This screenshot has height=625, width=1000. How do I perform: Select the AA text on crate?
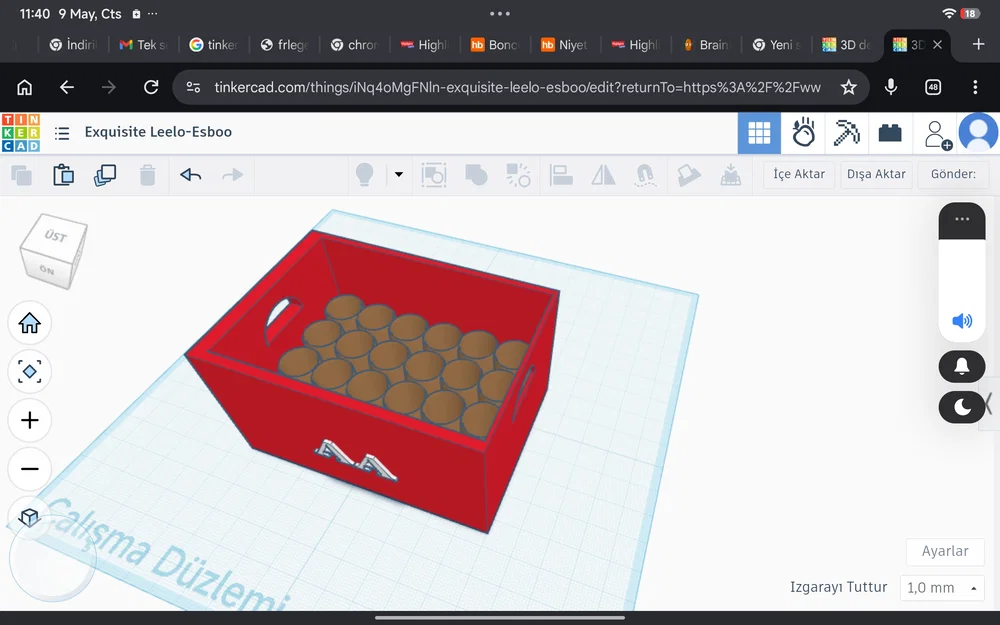[357, 460]
